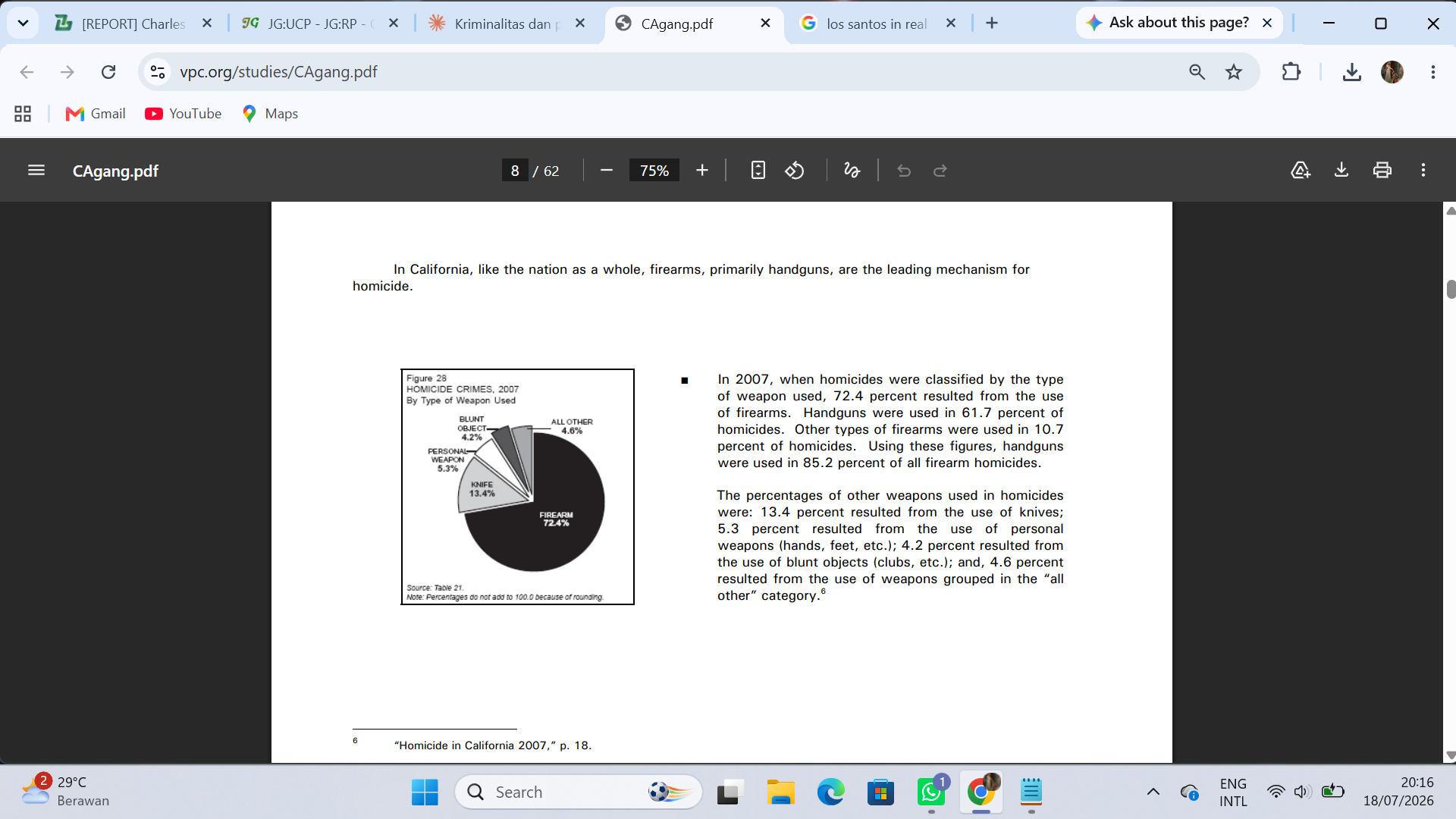
Task: Save the PDF to Google Drive
Action: tap(1301, 171)
